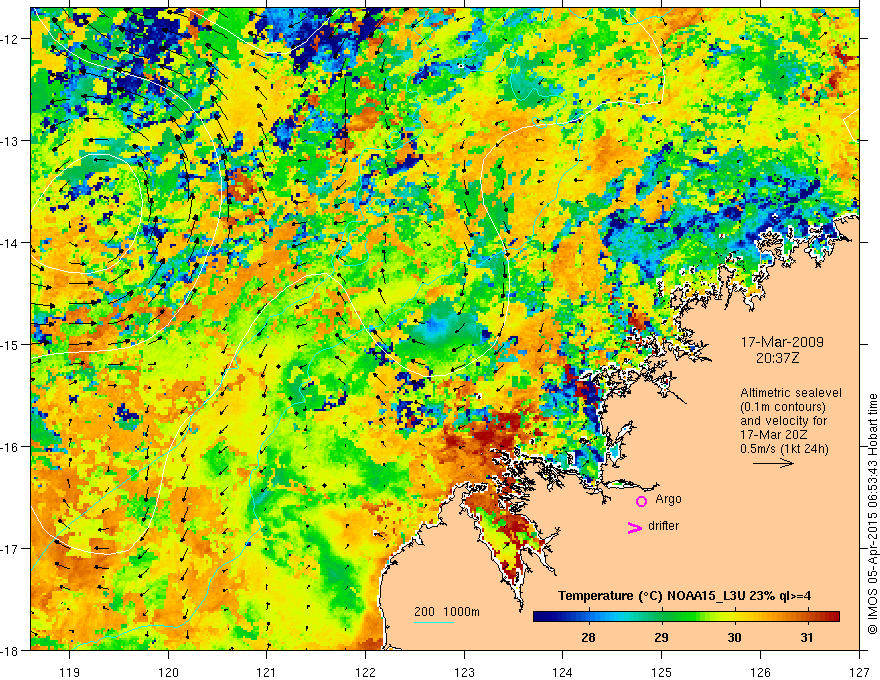The image size is (880, 680).
Task: Click the 'Argo' legend label
Action: pyautogui.click(x=668, y=499)
